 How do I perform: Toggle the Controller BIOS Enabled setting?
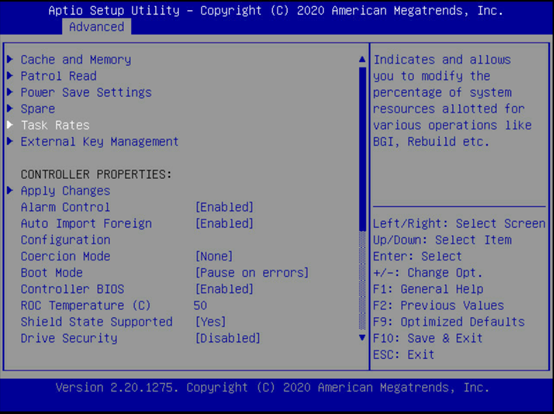(225, 289)
